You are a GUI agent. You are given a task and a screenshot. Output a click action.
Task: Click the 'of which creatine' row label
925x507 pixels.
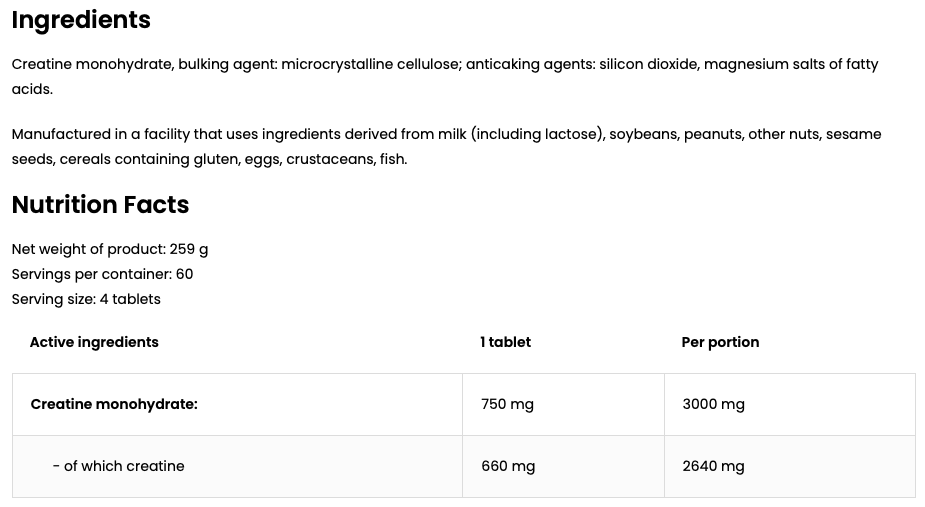pos(118,466)
